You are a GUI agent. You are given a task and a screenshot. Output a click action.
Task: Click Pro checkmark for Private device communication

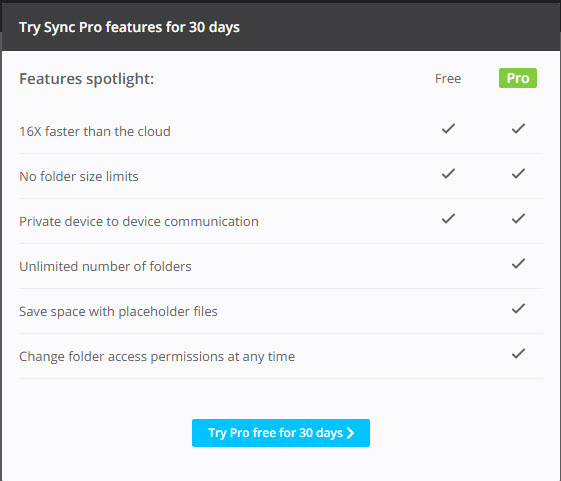tap(518, 219)
